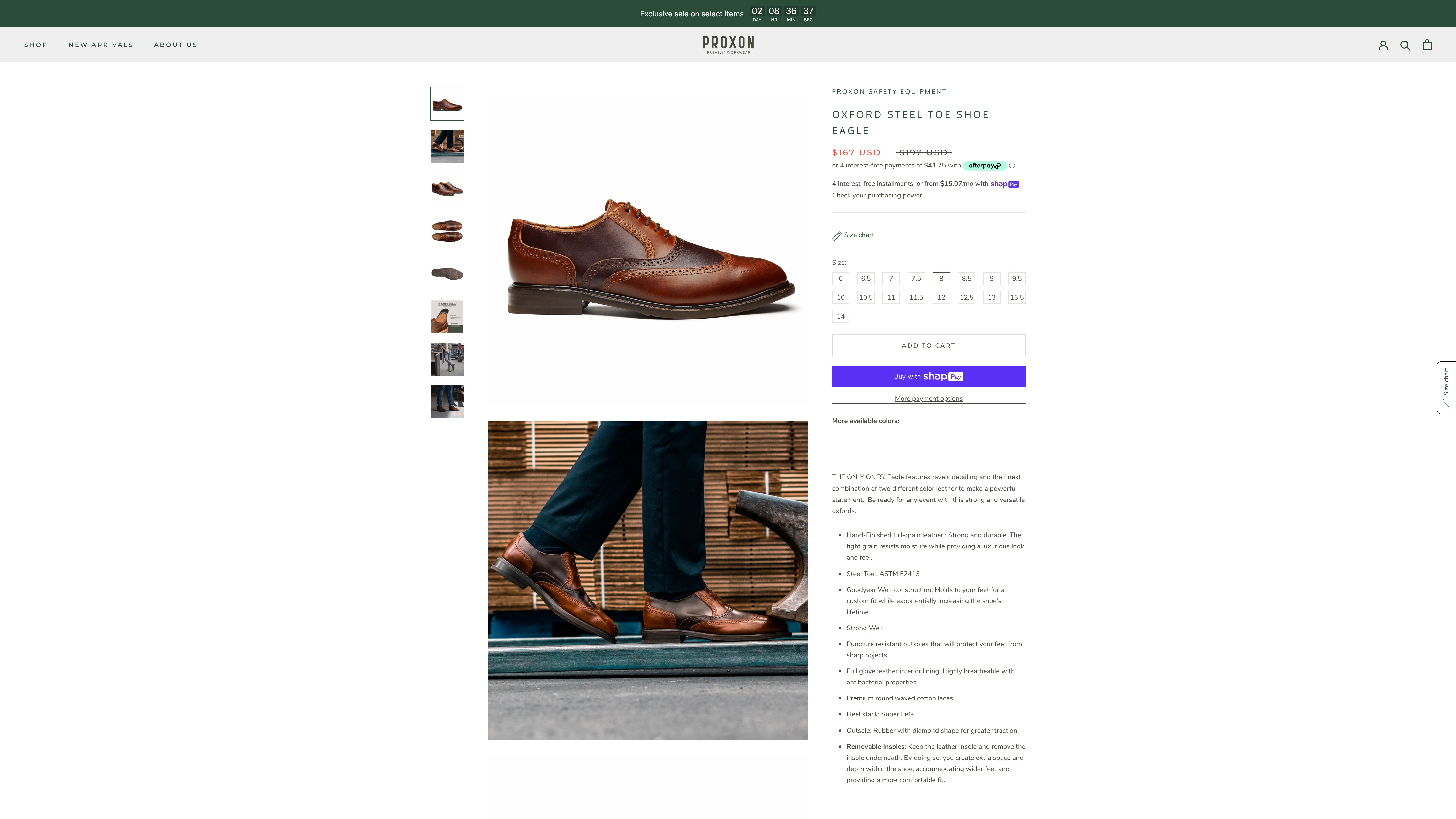1456x819 pixels.
Task: Open the NEW ARRIVALS menu
Action: pos(101,45)
